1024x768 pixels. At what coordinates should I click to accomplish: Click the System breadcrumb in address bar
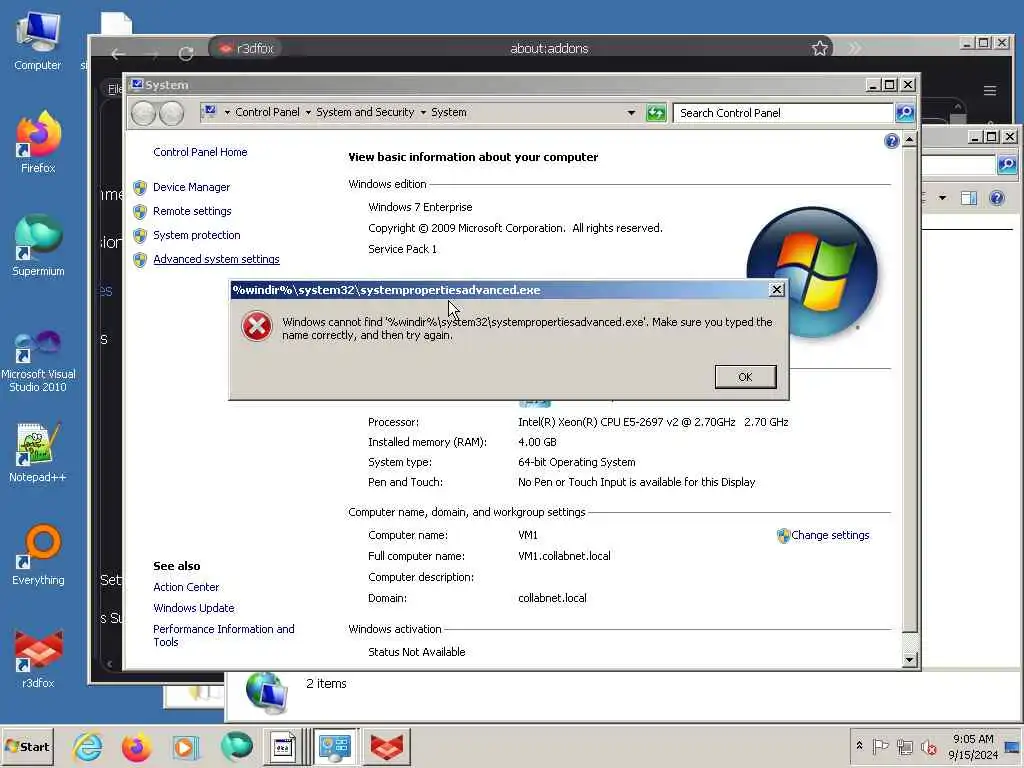click(449, 112)
